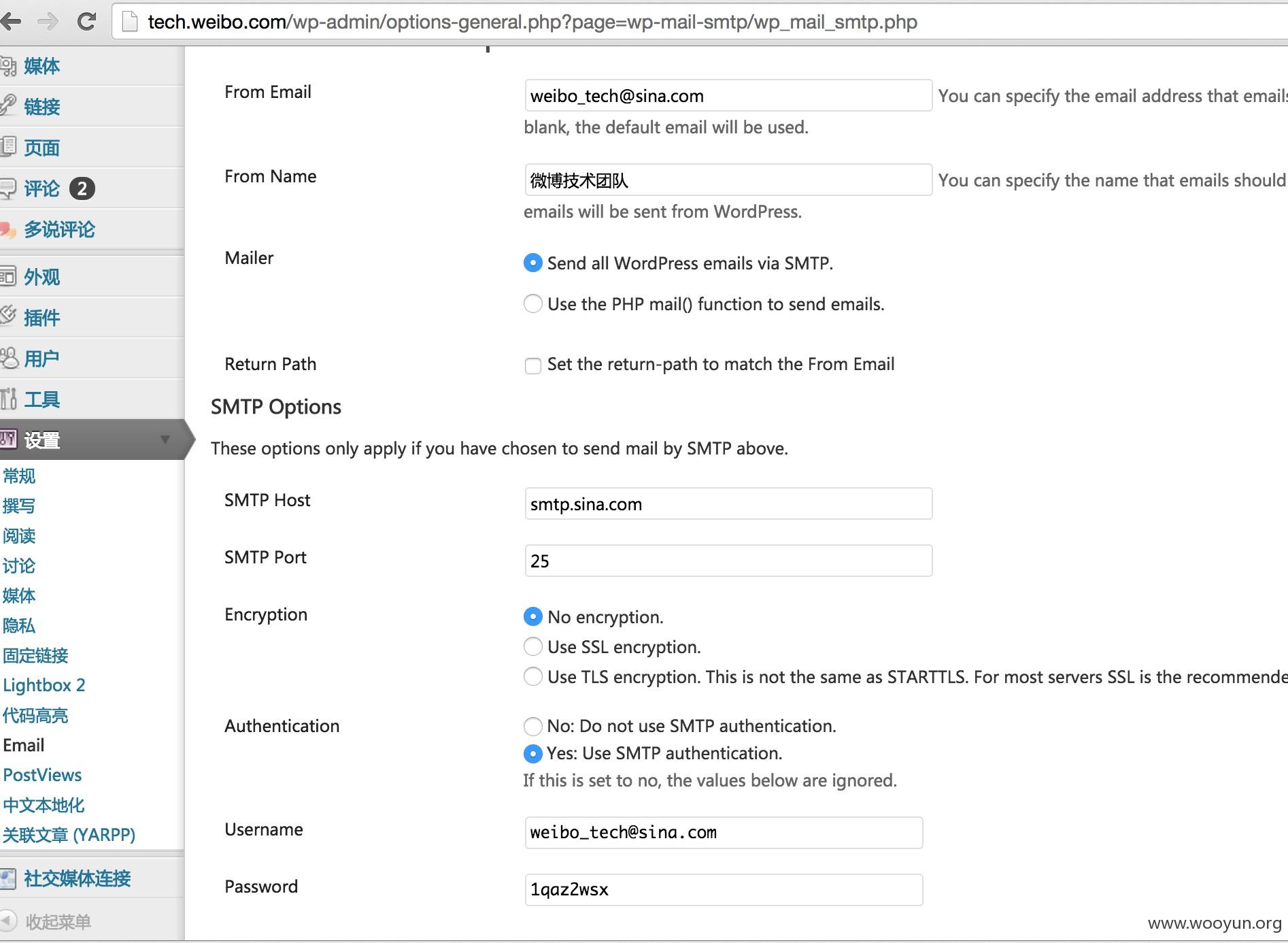Image resolution: width=1288 pixels, height=943 pixels.
Task: Select No encryption radio button
Action: (x=533, y=616)
